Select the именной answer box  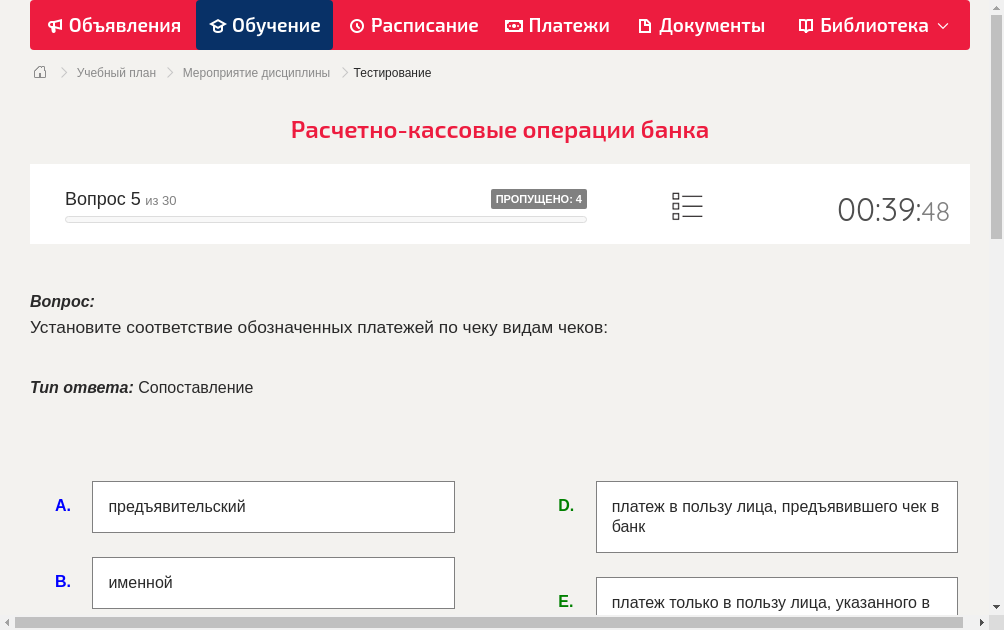[273, 582]
